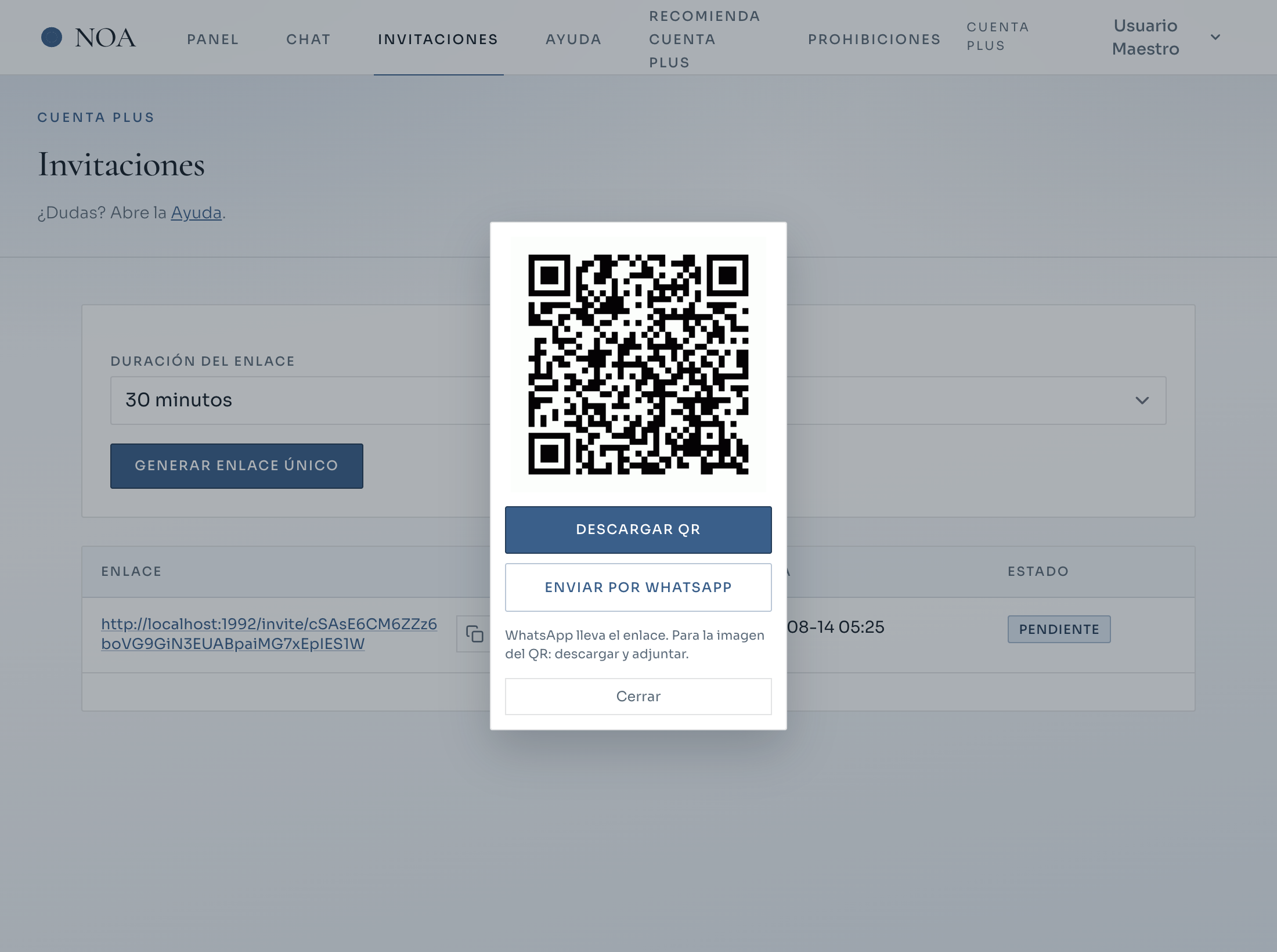Copy the invite link with copy icon

tap(474, 634)
